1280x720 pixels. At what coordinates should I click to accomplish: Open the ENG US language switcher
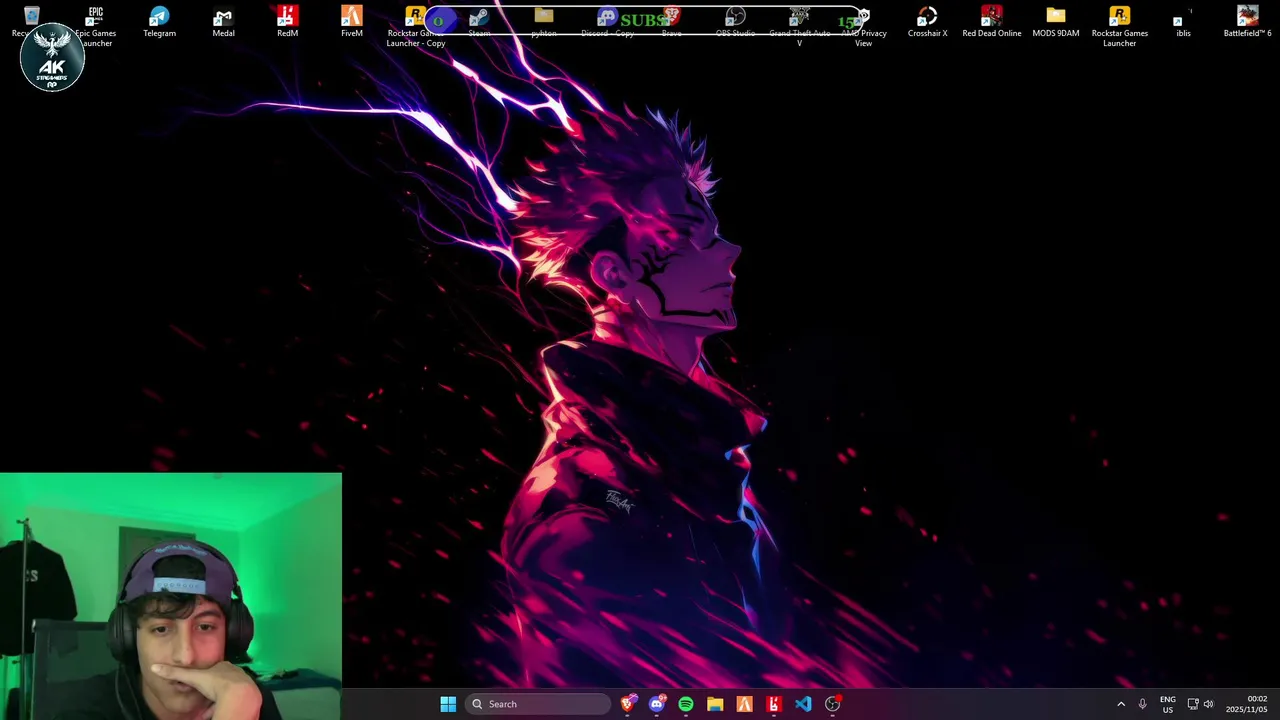pyautogui.click(x=1168, y=704)
